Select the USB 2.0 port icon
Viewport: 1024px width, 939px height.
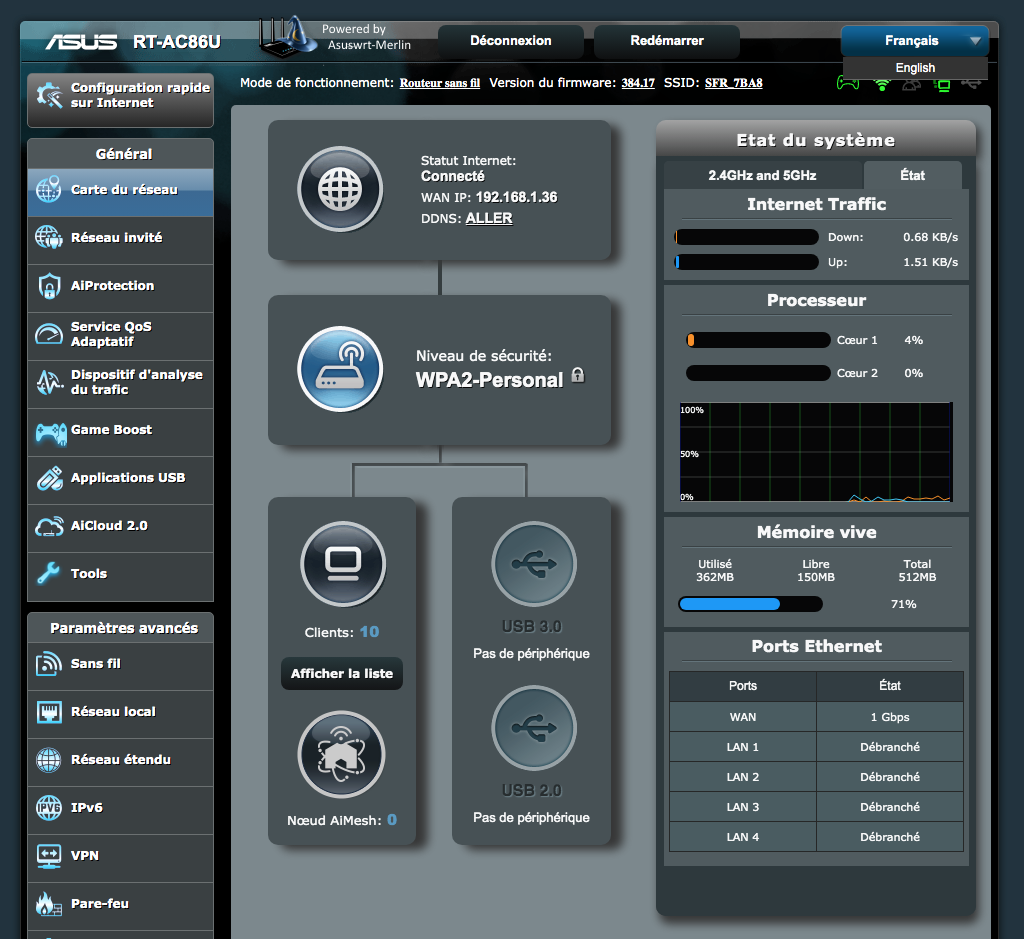pyautogui.click(x=533, y=728)
